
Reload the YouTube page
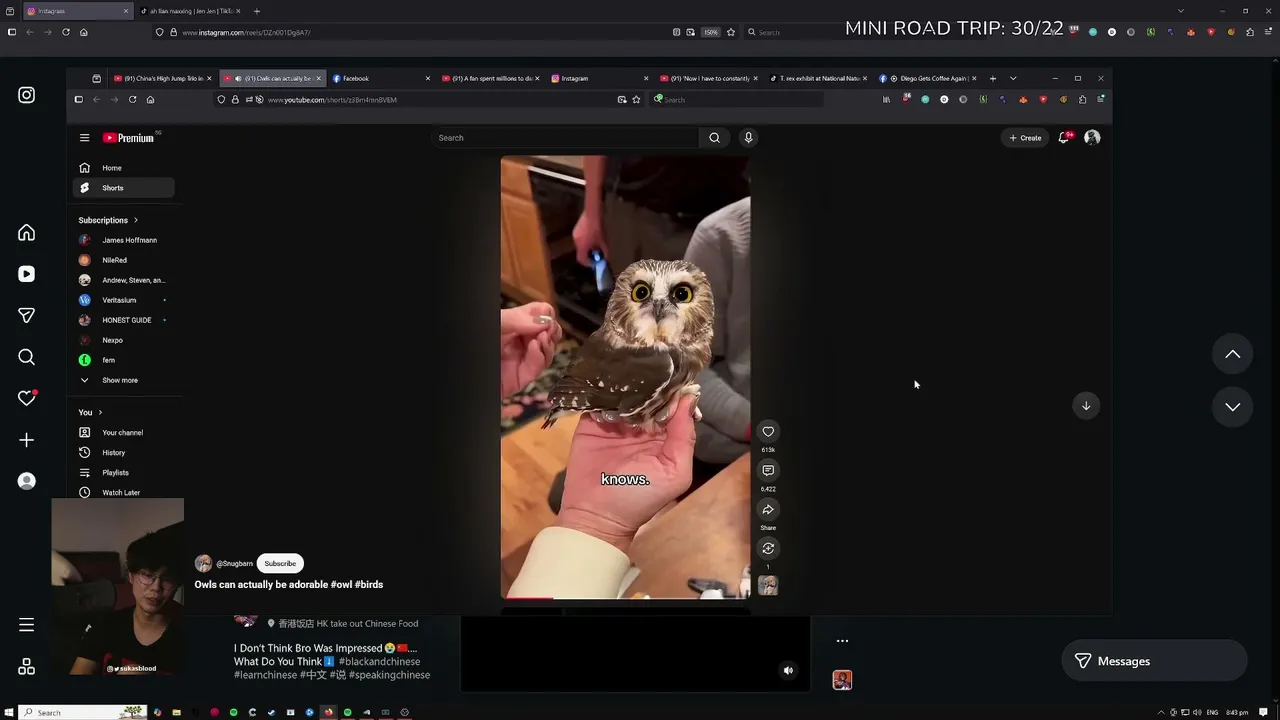tap(132, 100)
